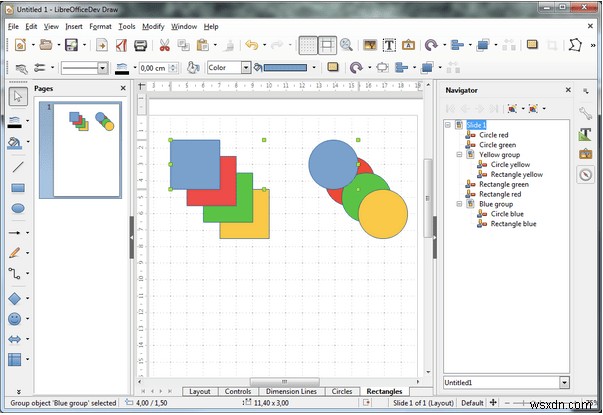Select Rectangle yellow in Navigator
The width and height of the screenshot is (603, 415).
[516, 175]
